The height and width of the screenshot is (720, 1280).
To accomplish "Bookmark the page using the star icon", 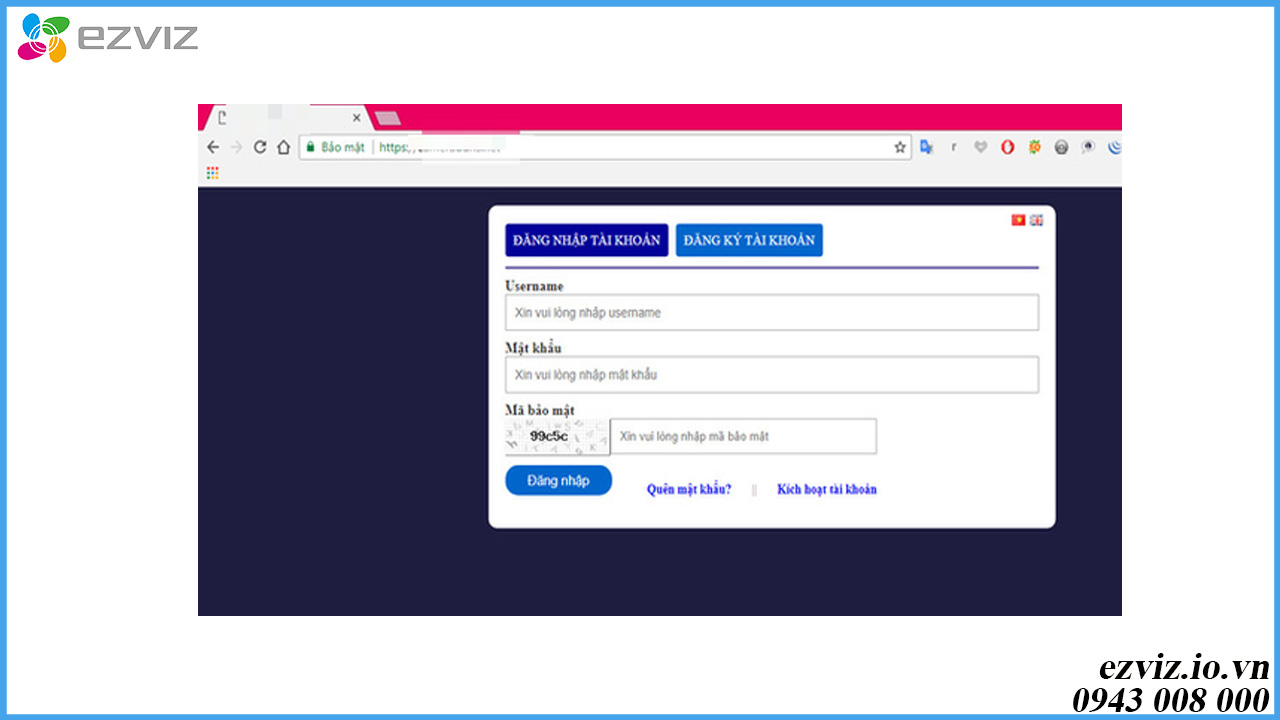I will tap(899, 147).
